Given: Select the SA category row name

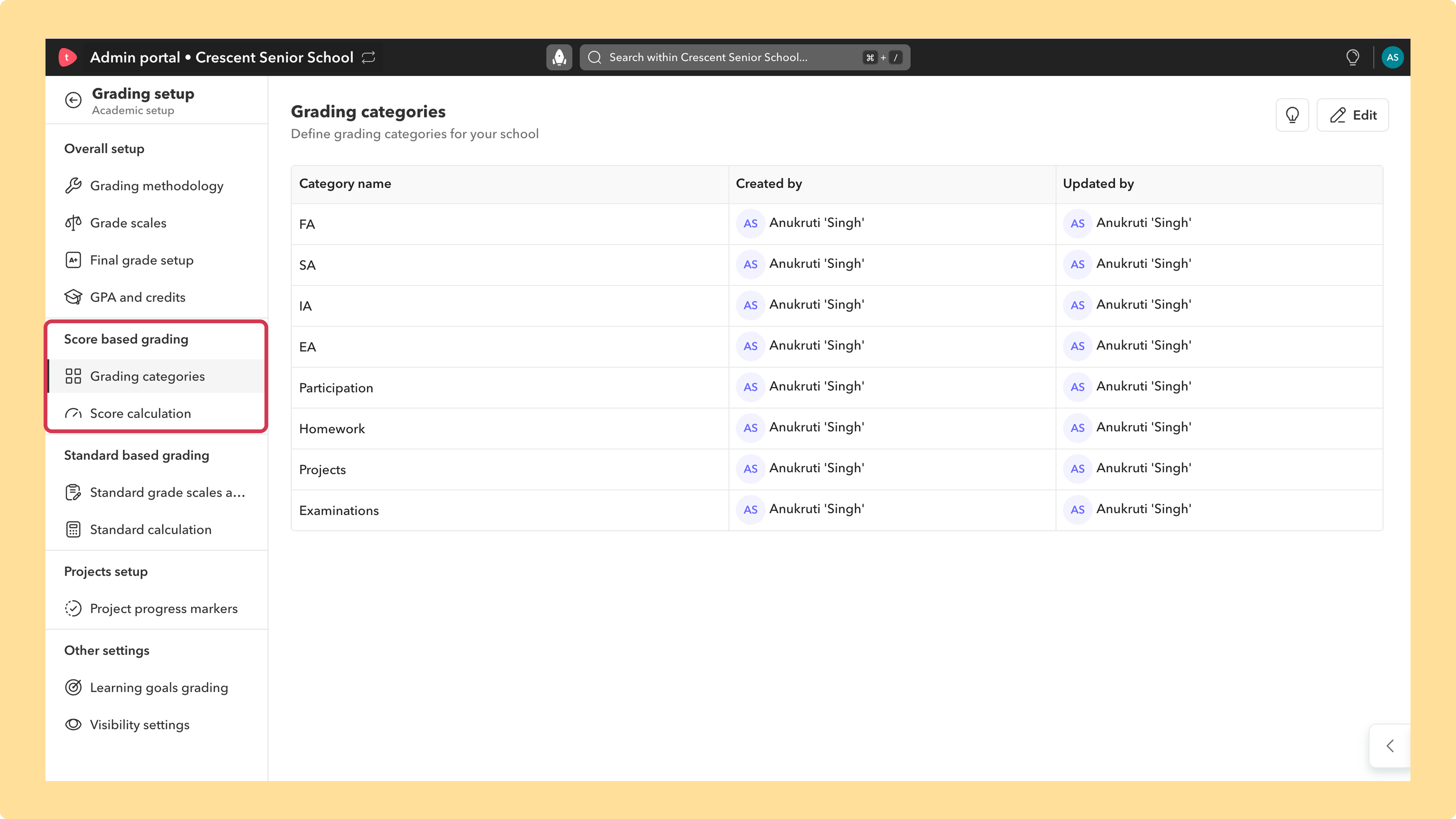Looking at the screenshot, I should pos(307,265).
